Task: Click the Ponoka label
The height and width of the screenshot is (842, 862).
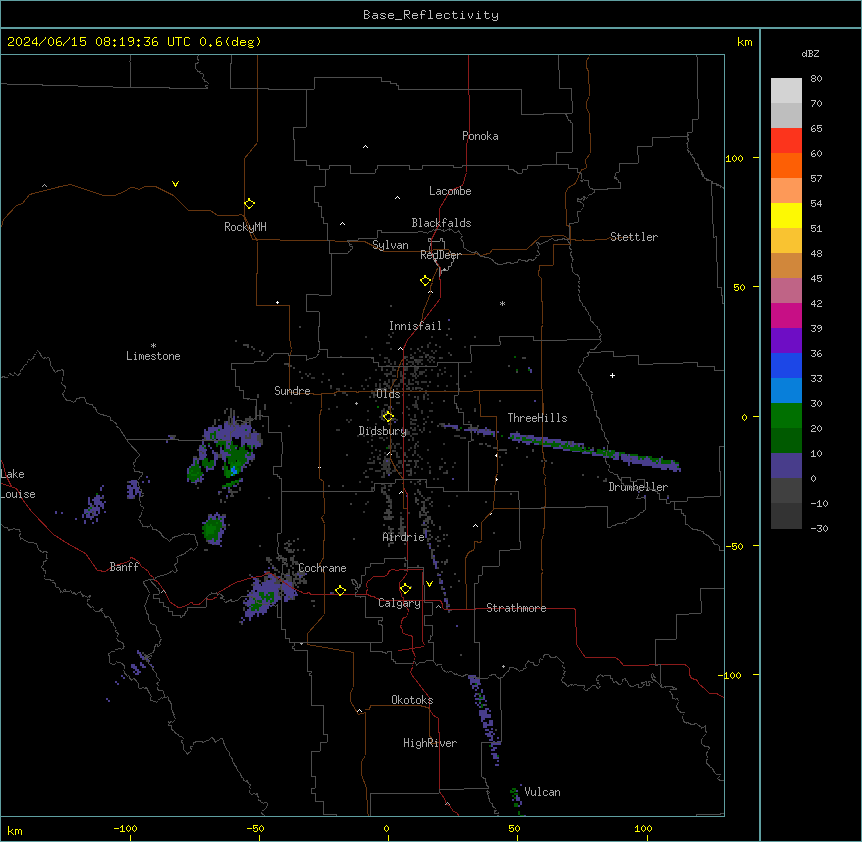Action: [x=480, y=136]
